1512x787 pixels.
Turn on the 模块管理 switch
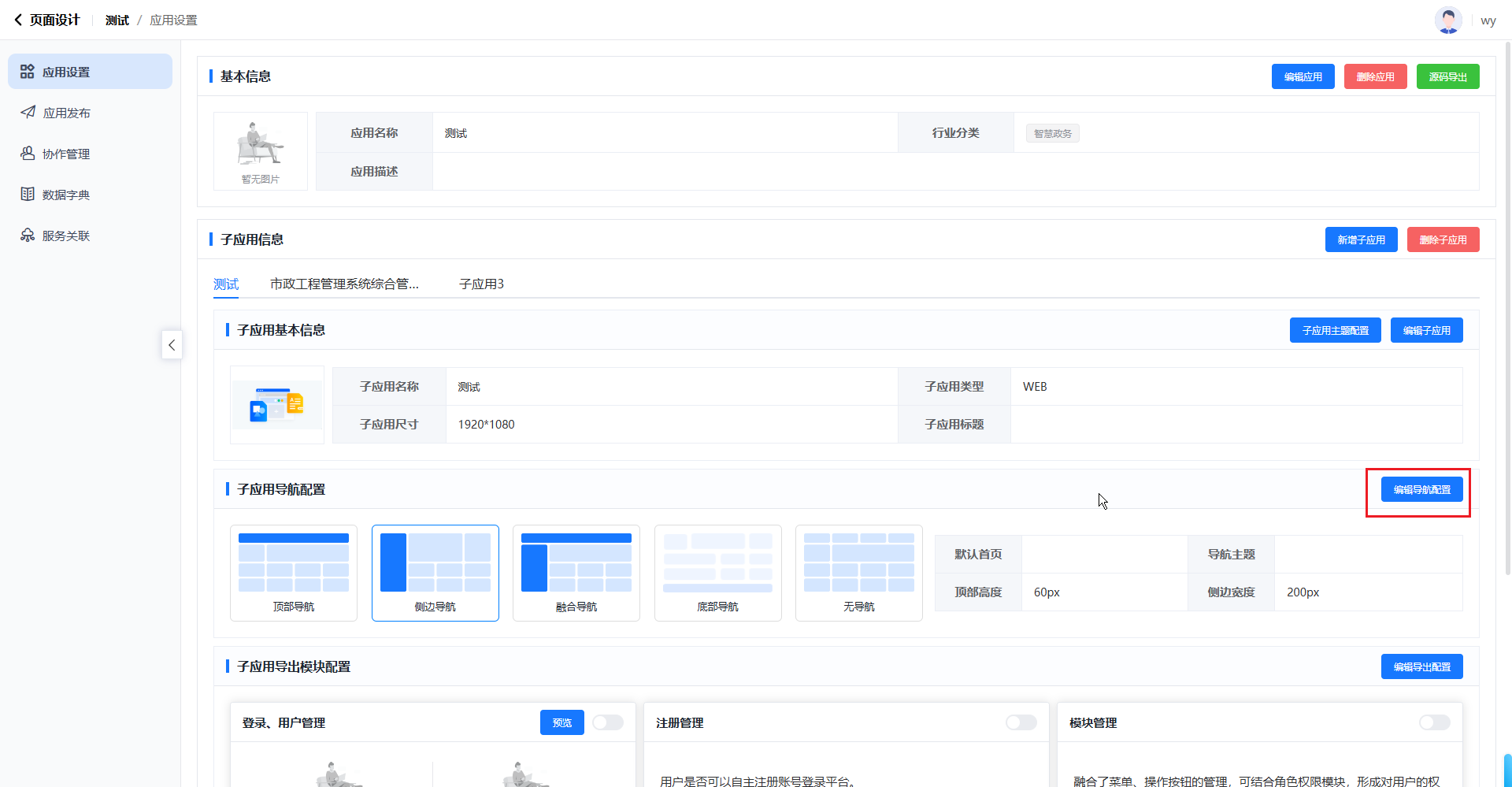point(1434,722)
